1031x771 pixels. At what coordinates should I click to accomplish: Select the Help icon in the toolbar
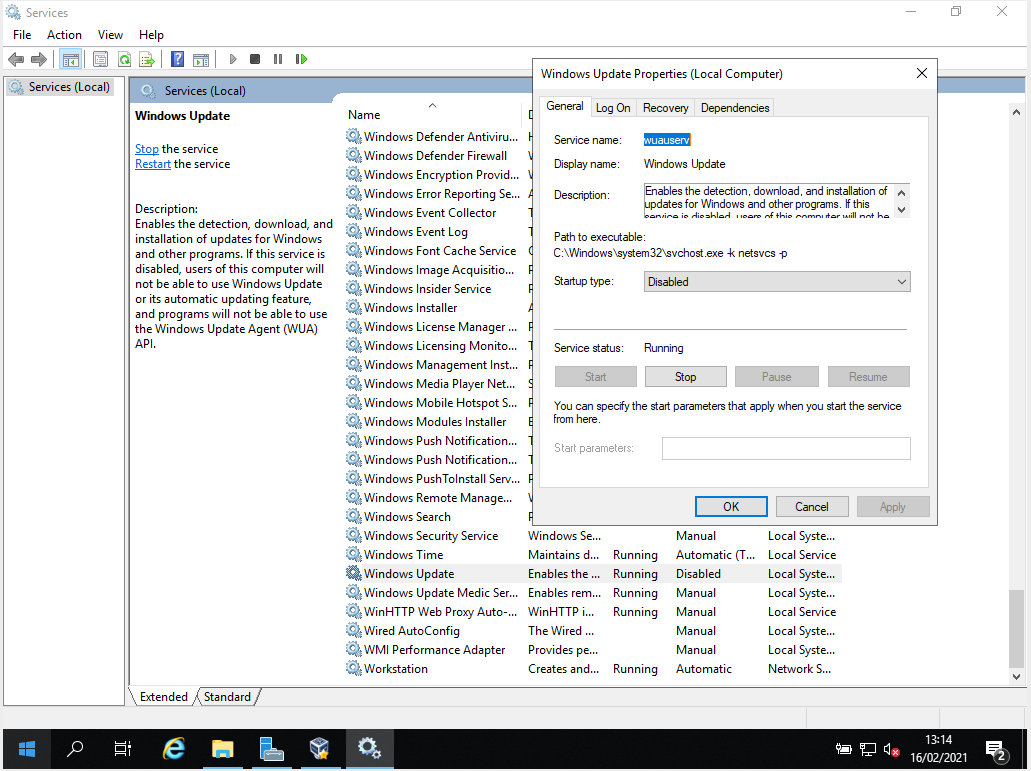coord(177,59)
